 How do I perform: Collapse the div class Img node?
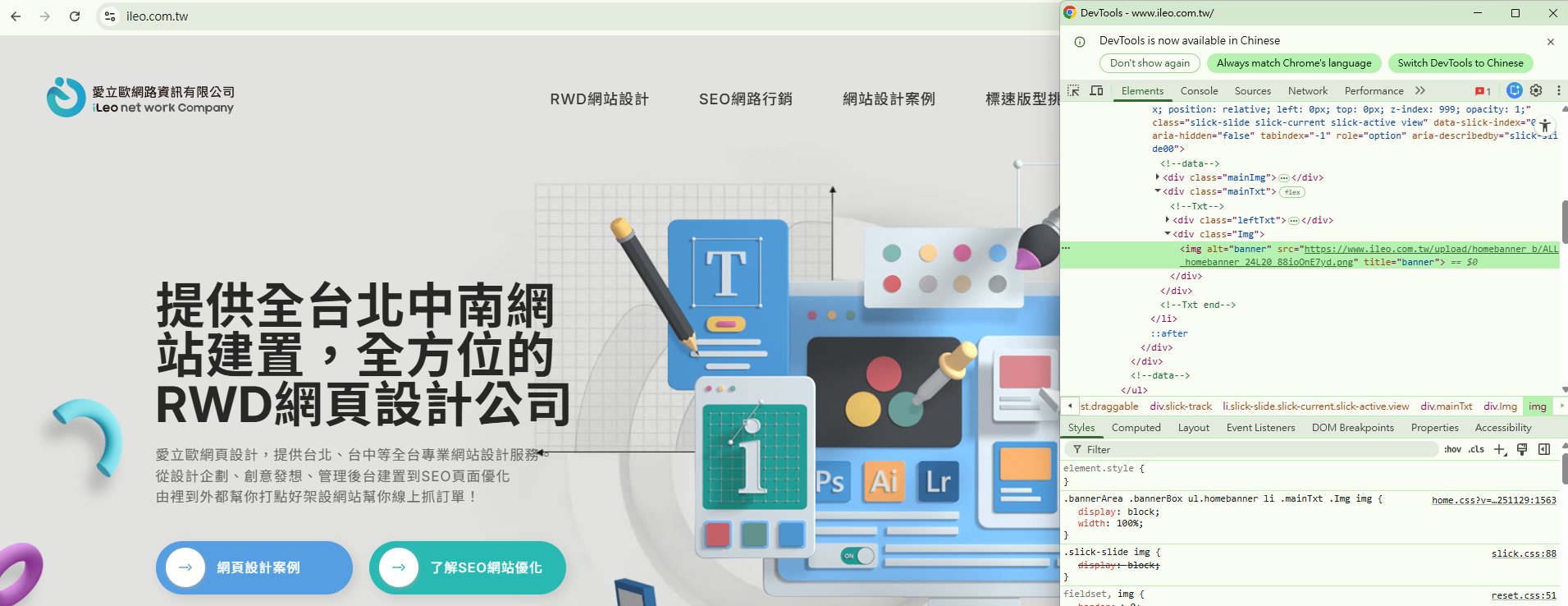[x=1168, y=234]
